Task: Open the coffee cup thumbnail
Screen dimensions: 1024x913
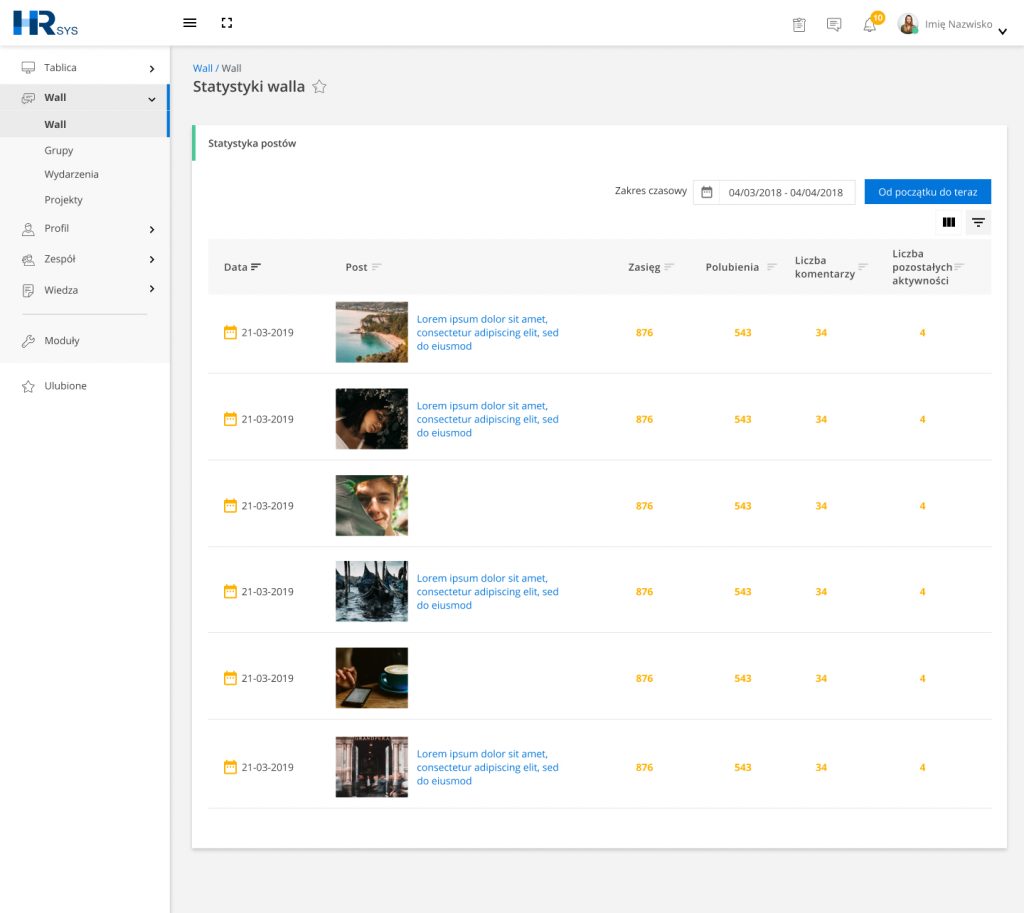Action: (372, 678)
